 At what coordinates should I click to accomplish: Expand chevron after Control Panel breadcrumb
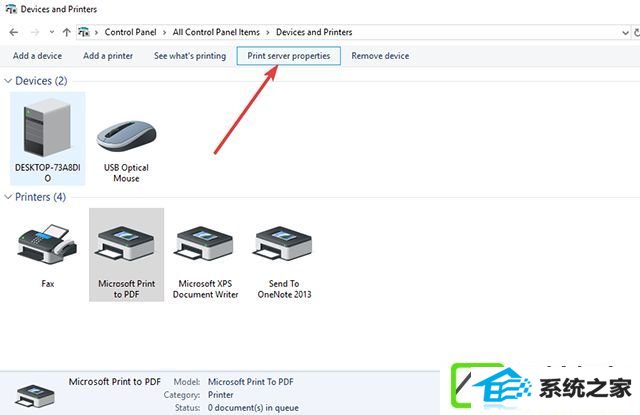[164, 32]
